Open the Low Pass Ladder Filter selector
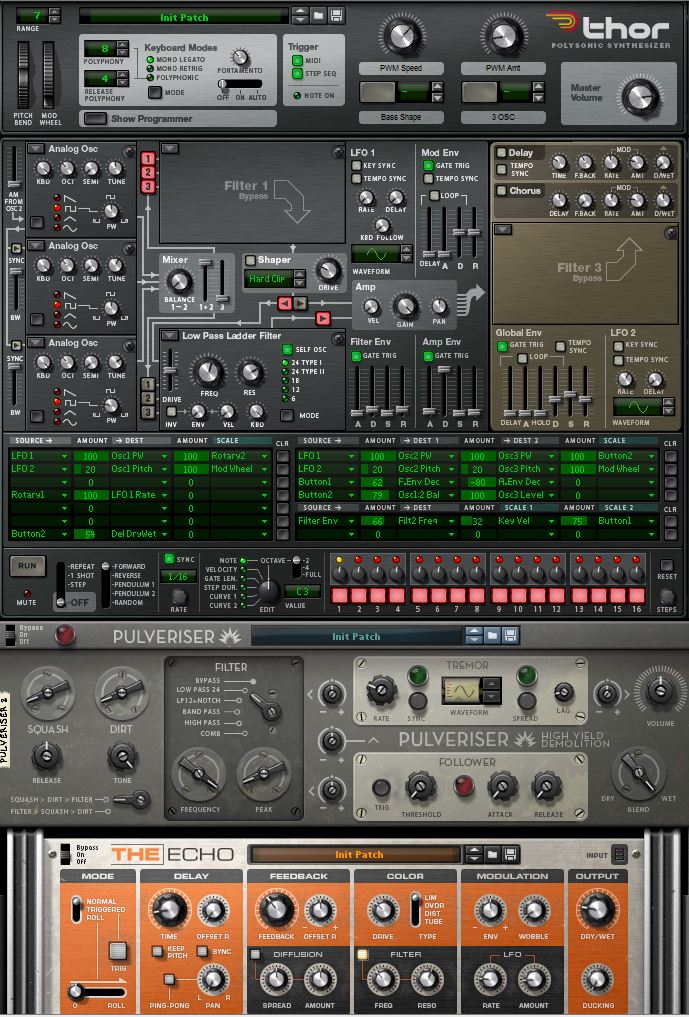The image size is (689, 1017). click(171, 336)
